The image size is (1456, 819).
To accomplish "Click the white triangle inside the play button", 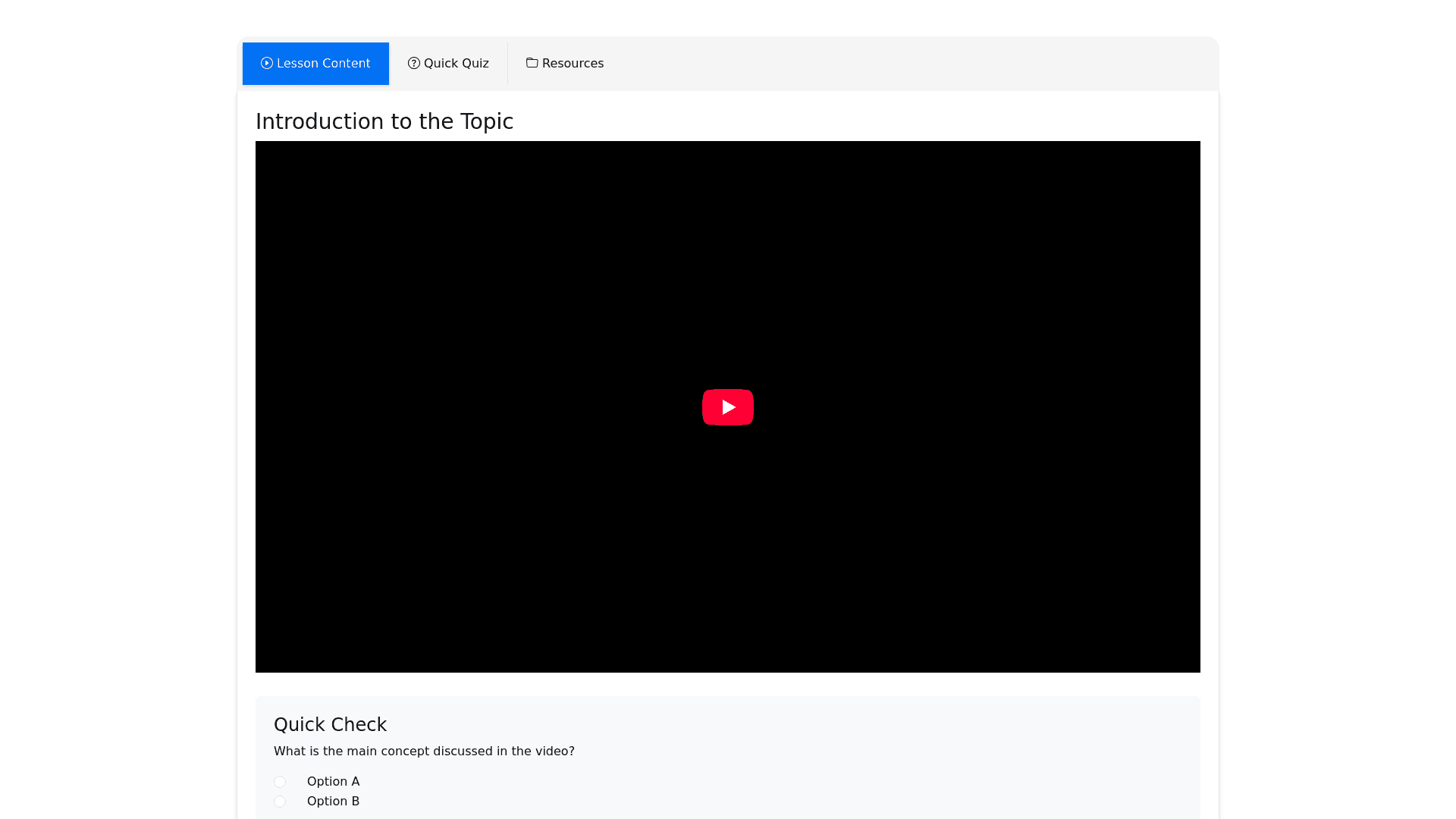I will tap(729, 407).
